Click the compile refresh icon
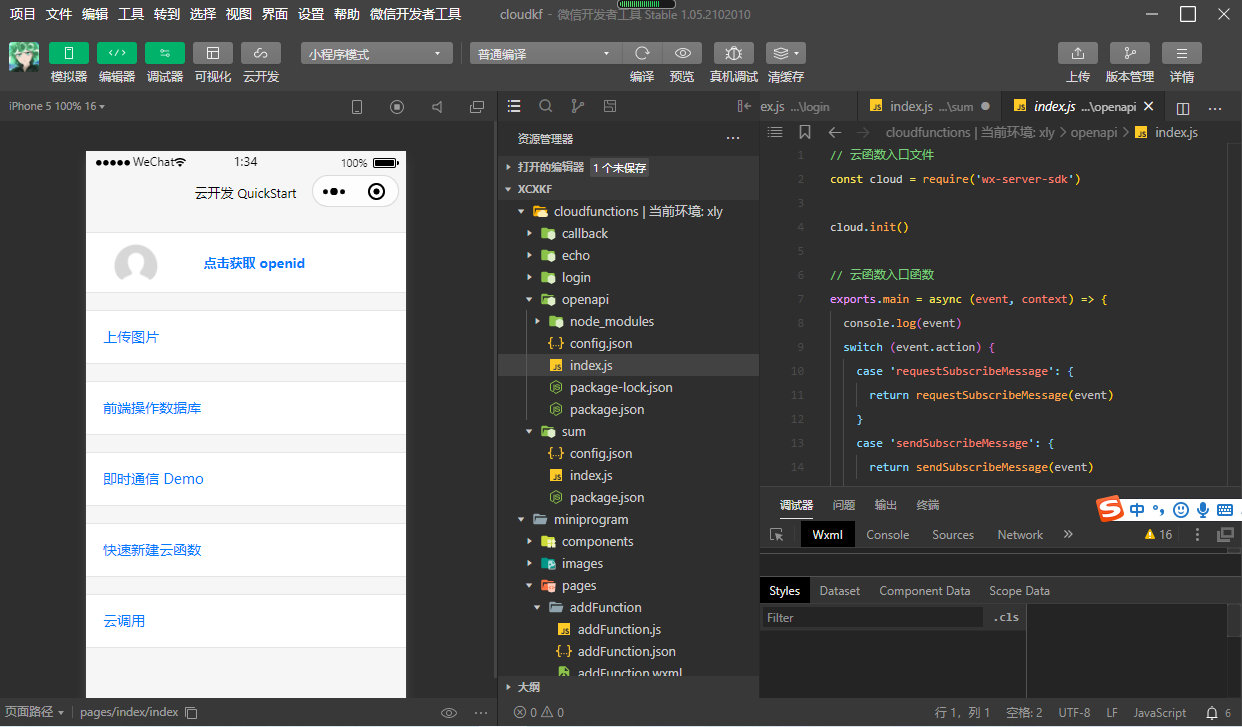 tap(642, 53)
